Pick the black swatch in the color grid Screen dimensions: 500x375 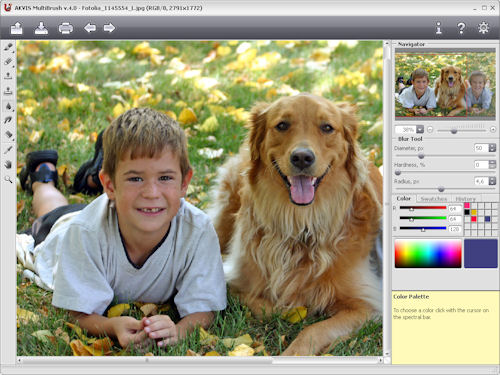click(x=467, y=212)
